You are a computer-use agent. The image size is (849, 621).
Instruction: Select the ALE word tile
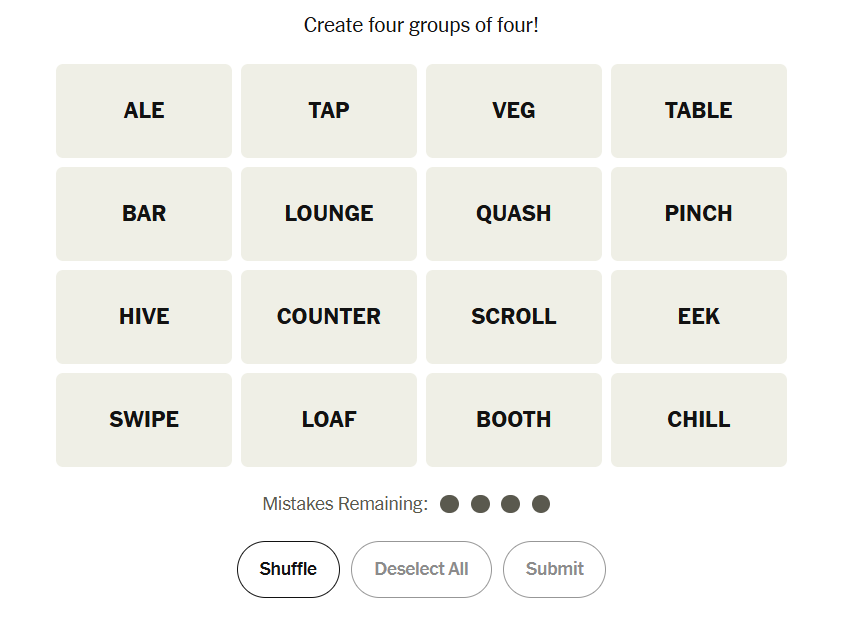tap(144, 111)
